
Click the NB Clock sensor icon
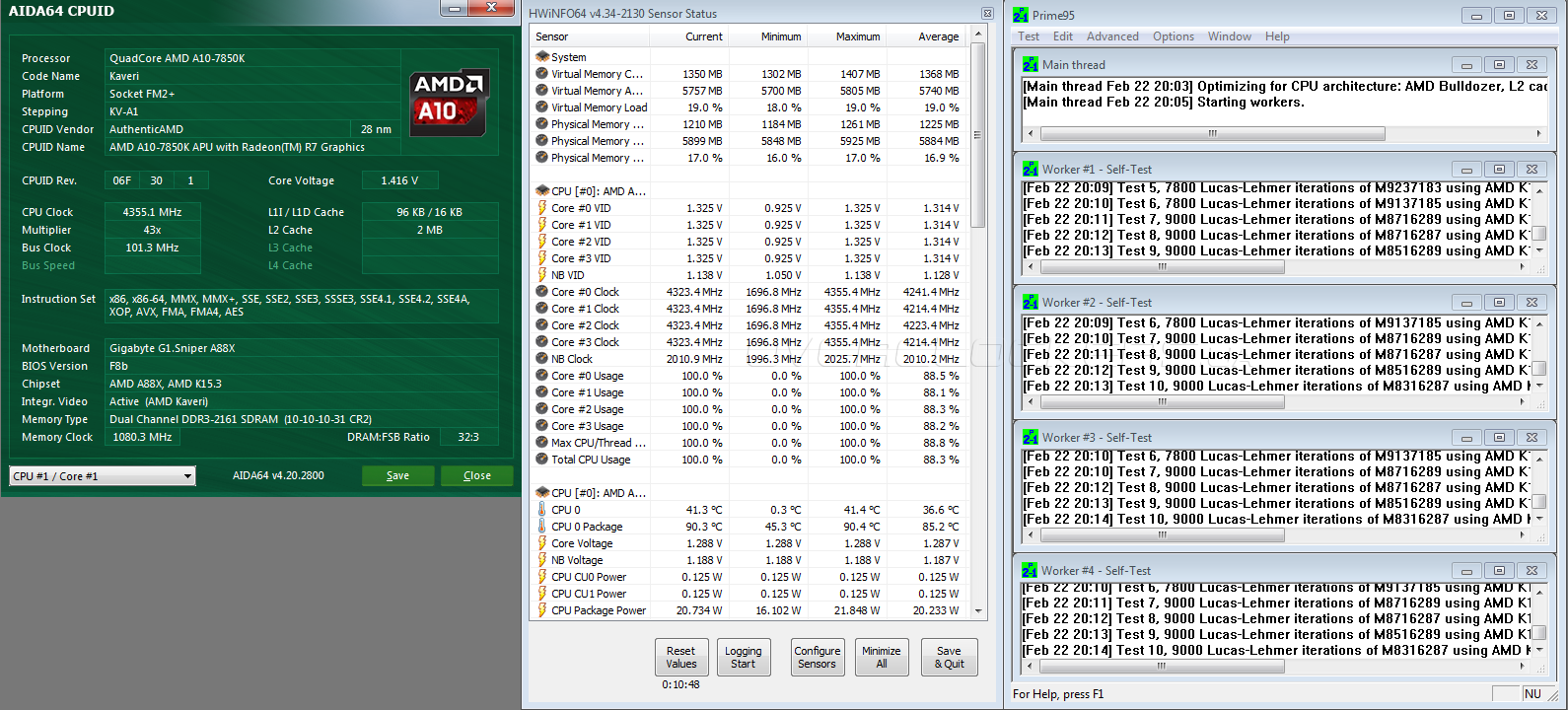541,359
